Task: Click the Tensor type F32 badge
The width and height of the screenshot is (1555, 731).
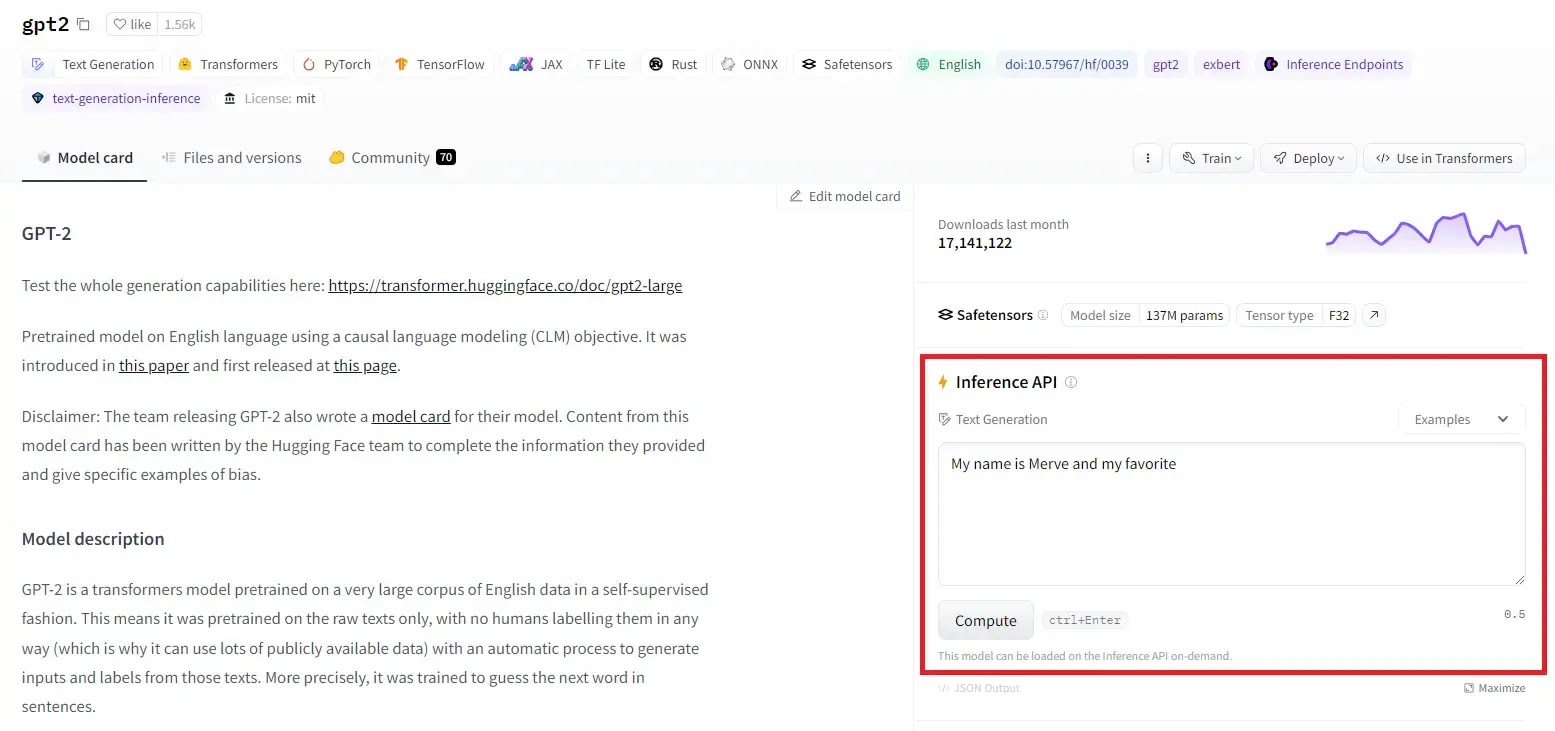Action: [1297, 315]
